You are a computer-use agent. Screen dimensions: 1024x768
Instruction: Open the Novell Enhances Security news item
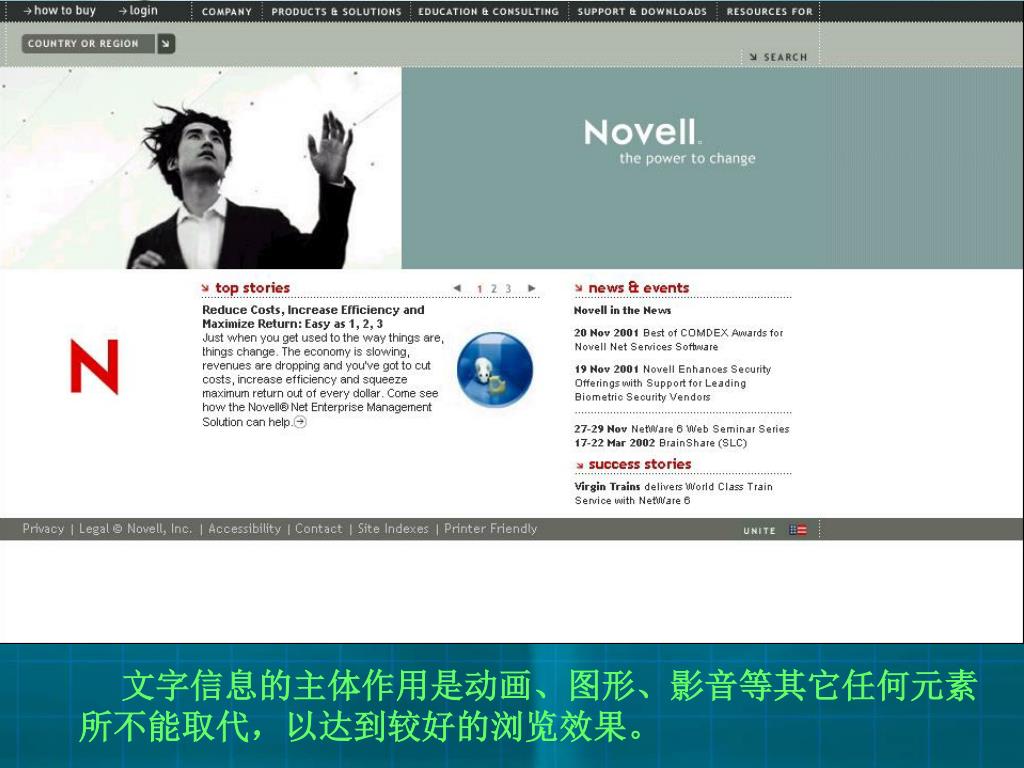[x=673, y=383]
